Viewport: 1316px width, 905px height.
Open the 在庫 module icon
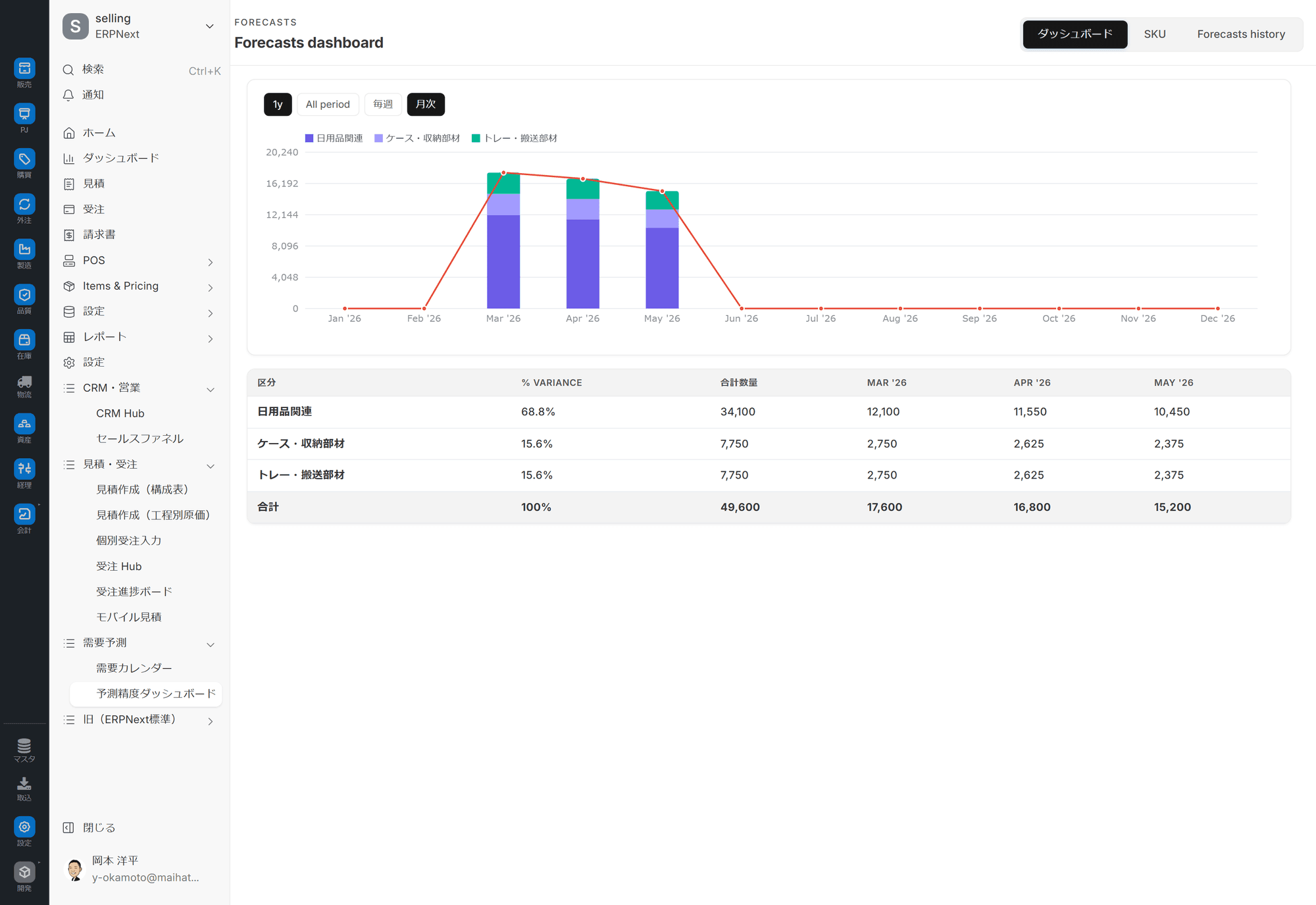tap(24, 340)
